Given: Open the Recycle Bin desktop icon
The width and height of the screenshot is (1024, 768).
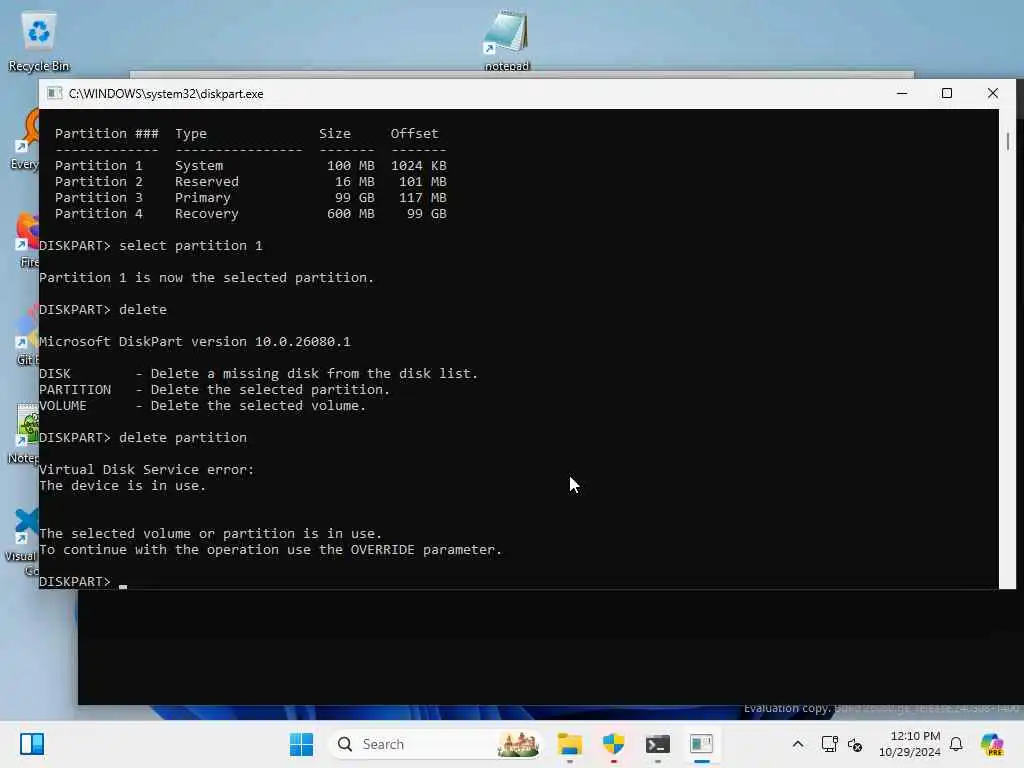Looking at the screenshot, I should [39, 42].
